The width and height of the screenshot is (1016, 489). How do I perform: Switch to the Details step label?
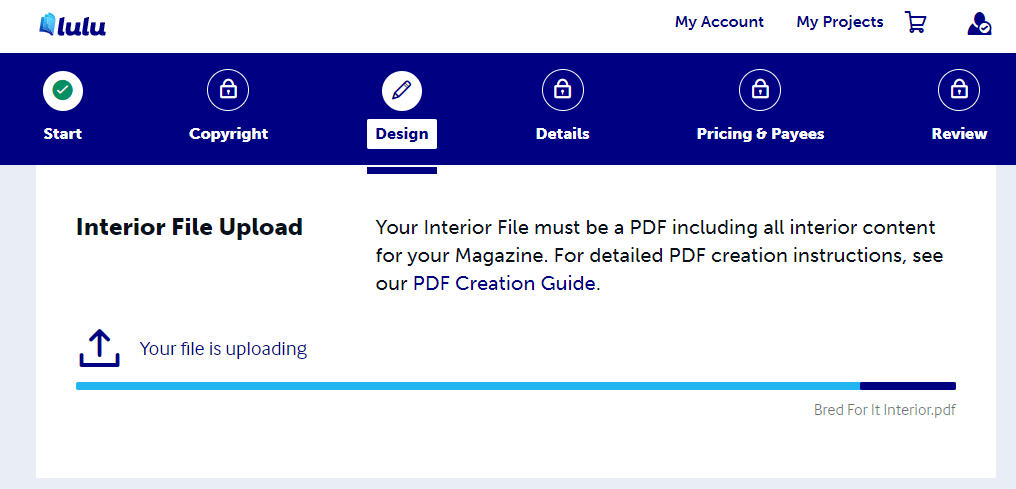[562, 134]
